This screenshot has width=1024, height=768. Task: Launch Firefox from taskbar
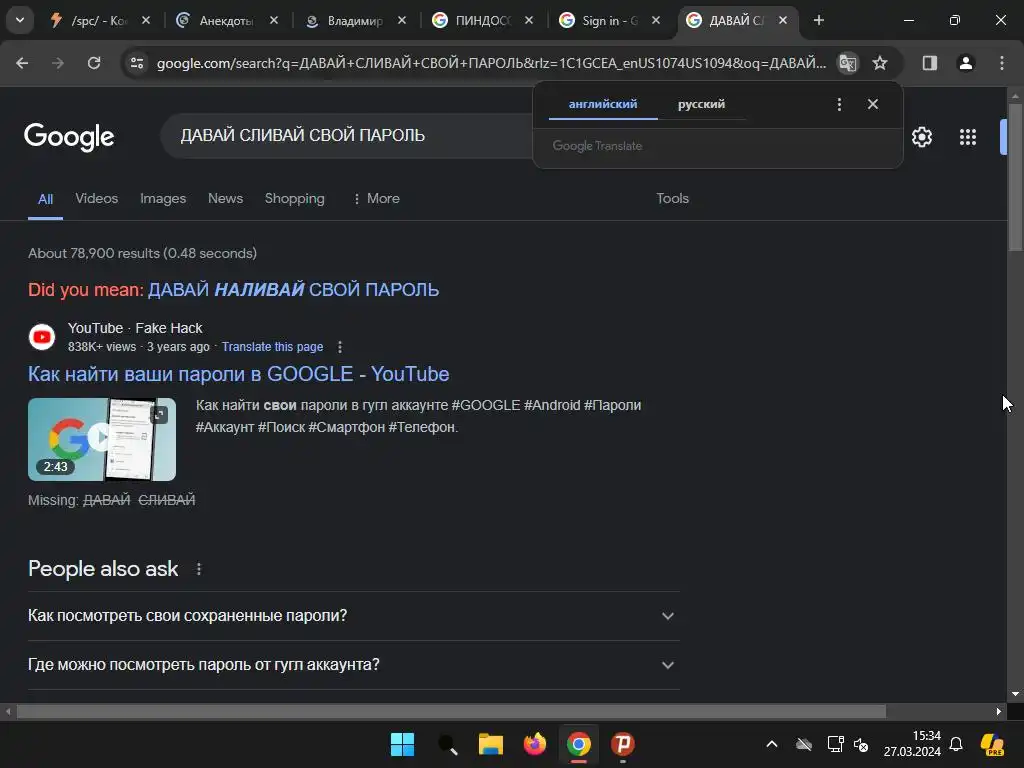[535, 744]
